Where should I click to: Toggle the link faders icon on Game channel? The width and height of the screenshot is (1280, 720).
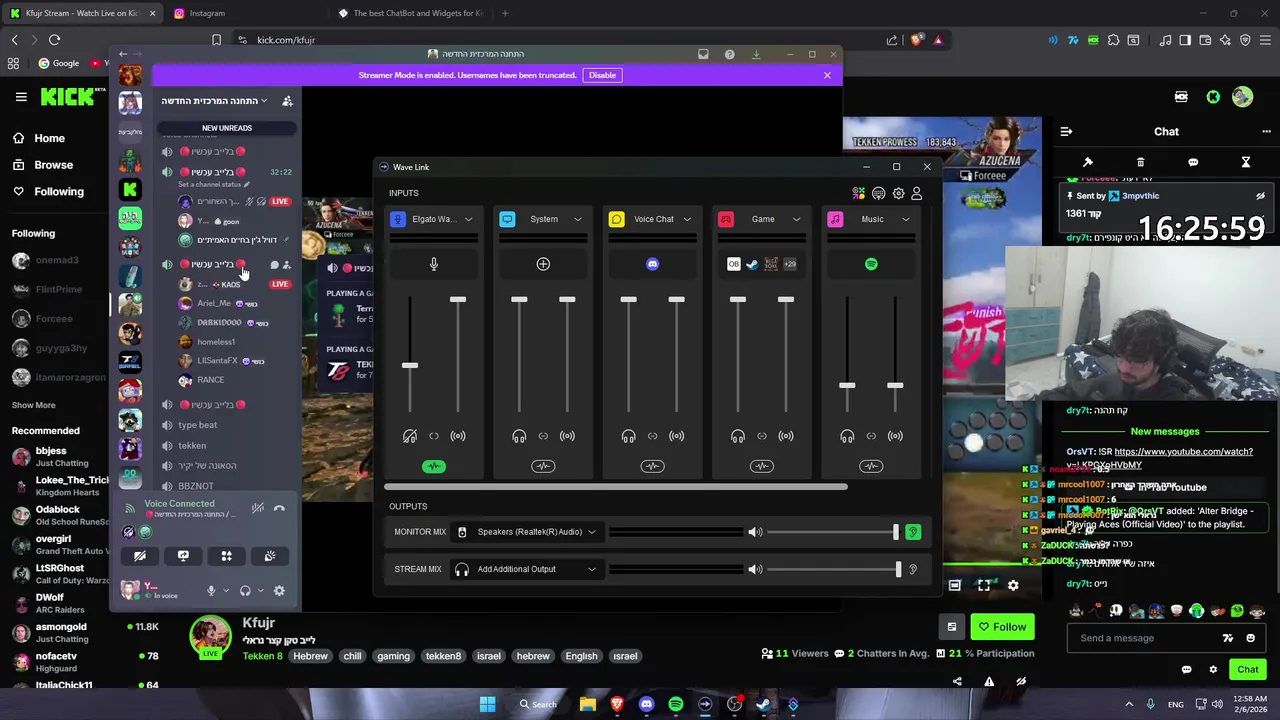[762, 436]
